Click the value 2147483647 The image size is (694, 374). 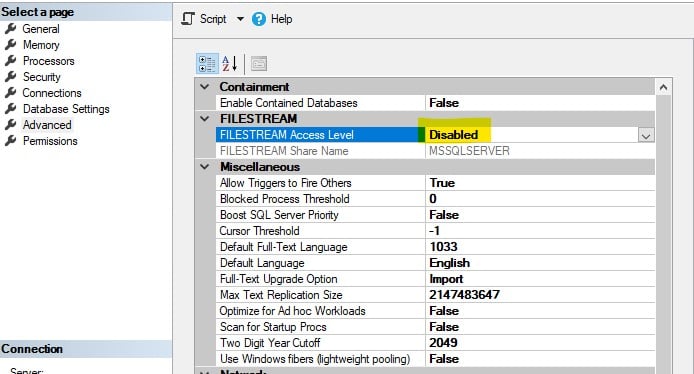pos(464,295)
